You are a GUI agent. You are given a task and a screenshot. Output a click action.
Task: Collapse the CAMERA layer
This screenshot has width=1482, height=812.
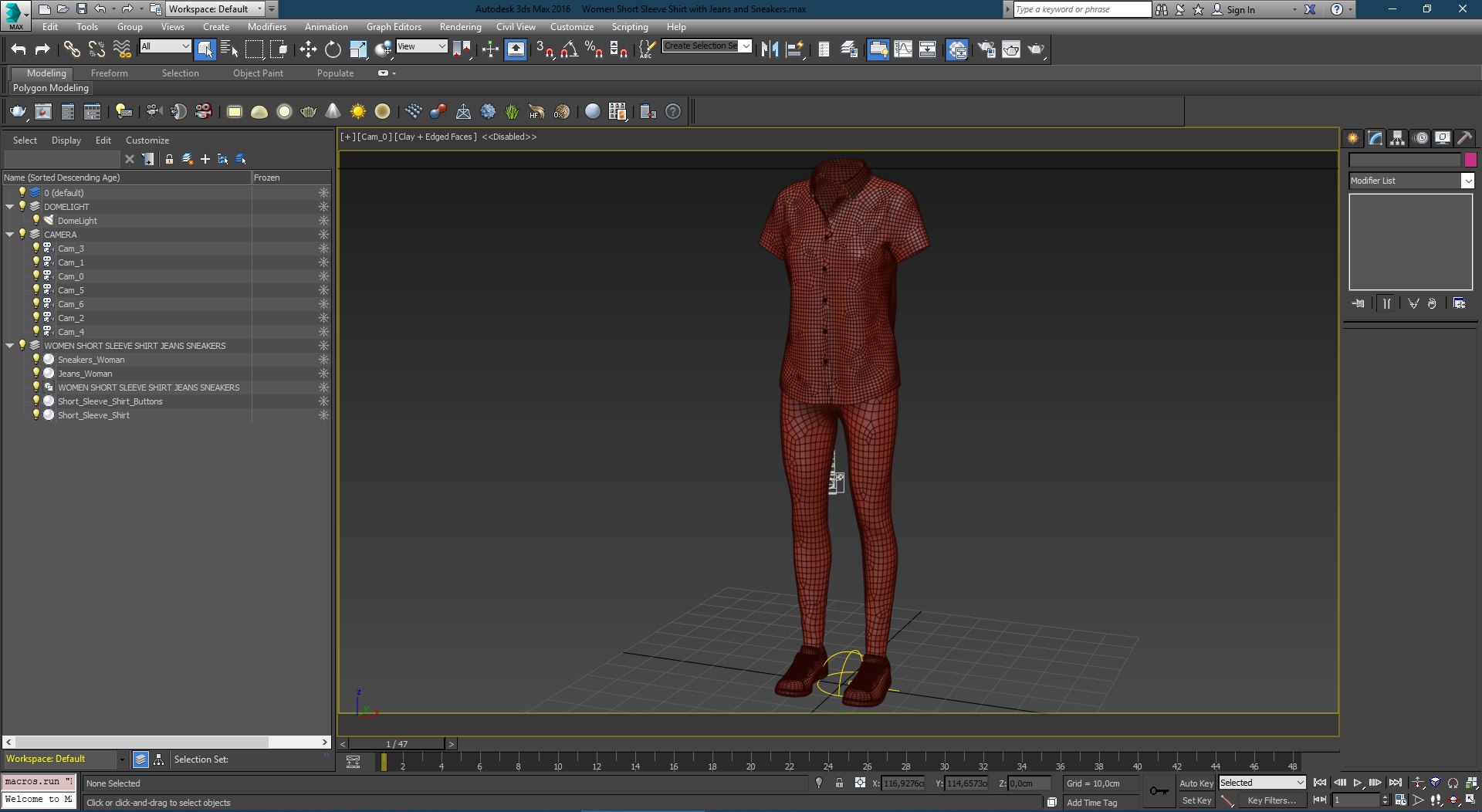pos(9,235)
